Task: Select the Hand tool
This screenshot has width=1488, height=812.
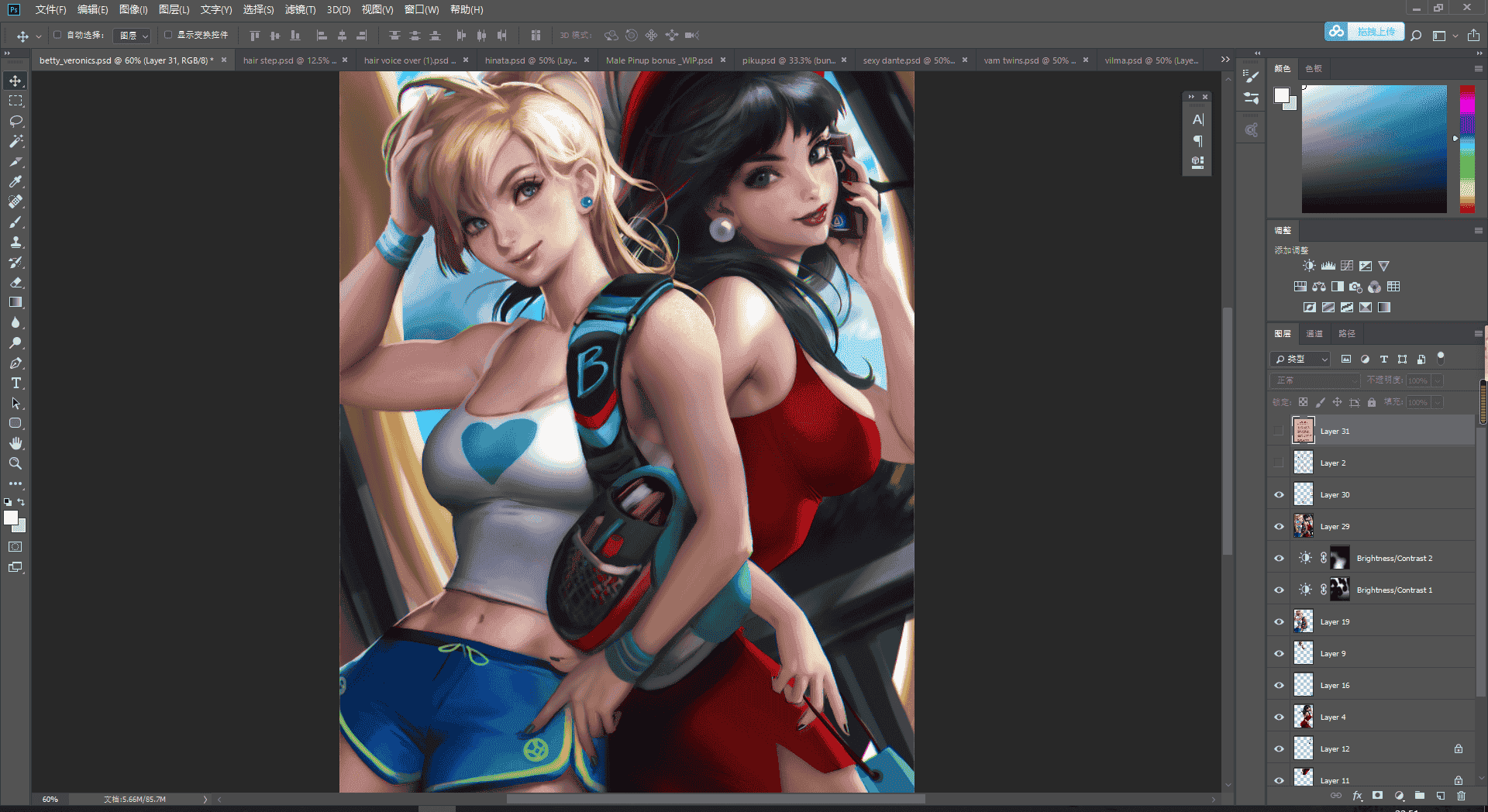Action: [x=15, y=443]
